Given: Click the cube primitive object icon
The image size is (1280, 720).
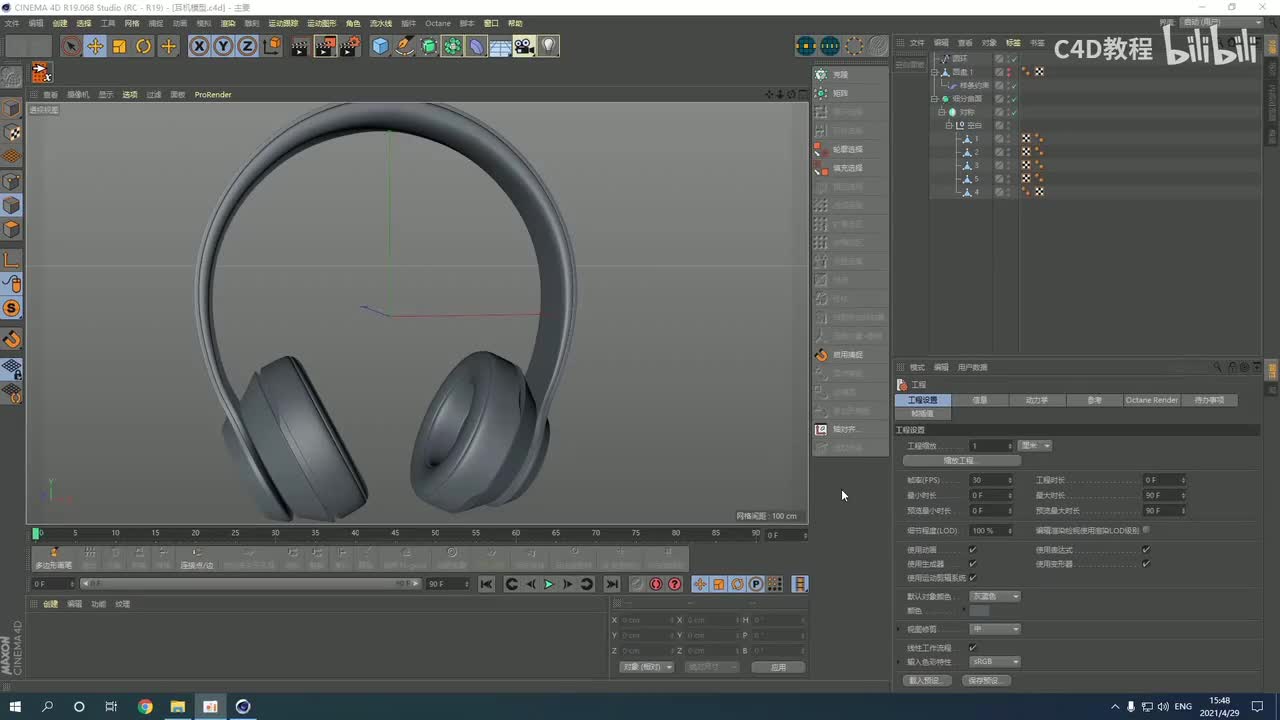Looking at the screenshot, I should point(380,46).
